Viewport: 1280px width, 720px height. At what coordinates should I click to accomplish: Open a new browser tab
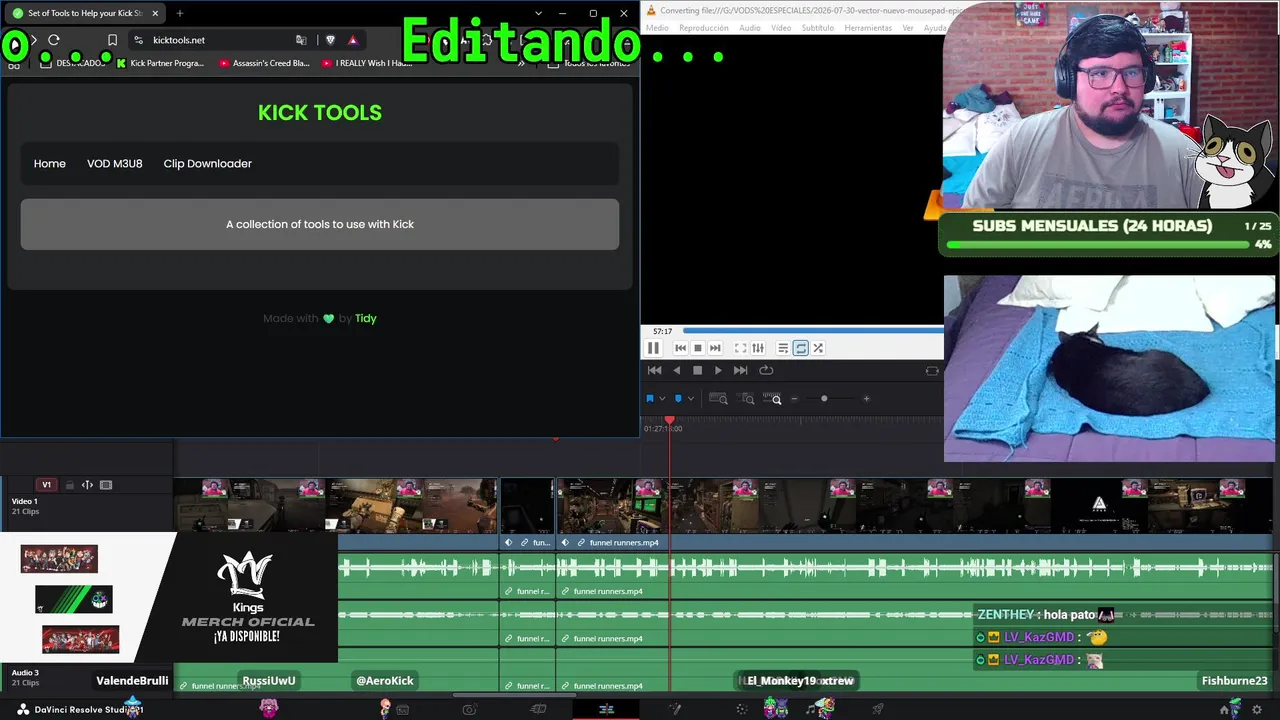click(x=180, y=14)
